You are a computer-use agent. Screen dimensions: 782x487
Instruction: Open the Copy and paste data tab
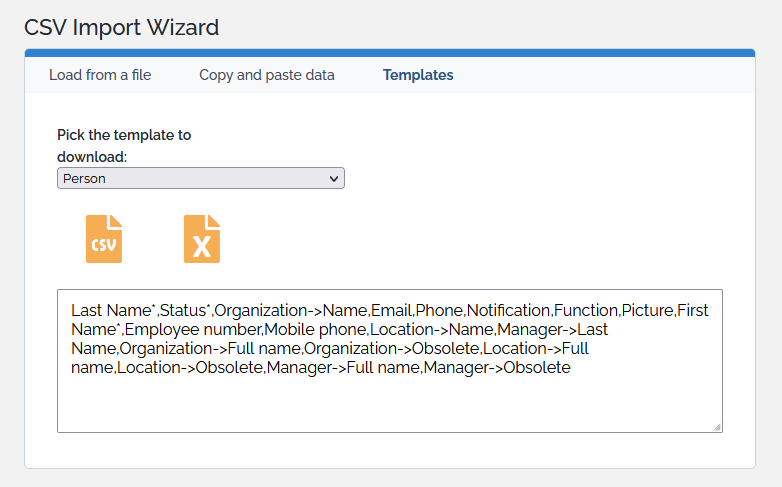pos(267,75)
